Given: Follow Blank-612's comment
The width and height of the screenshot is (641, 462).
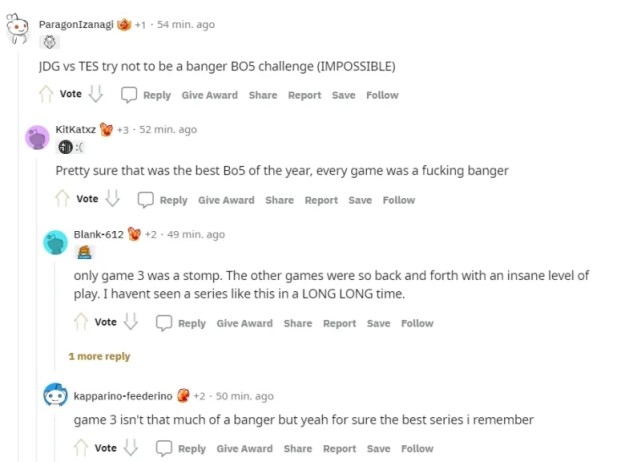Looking at the screenshot, I should (x=417, y=323).
